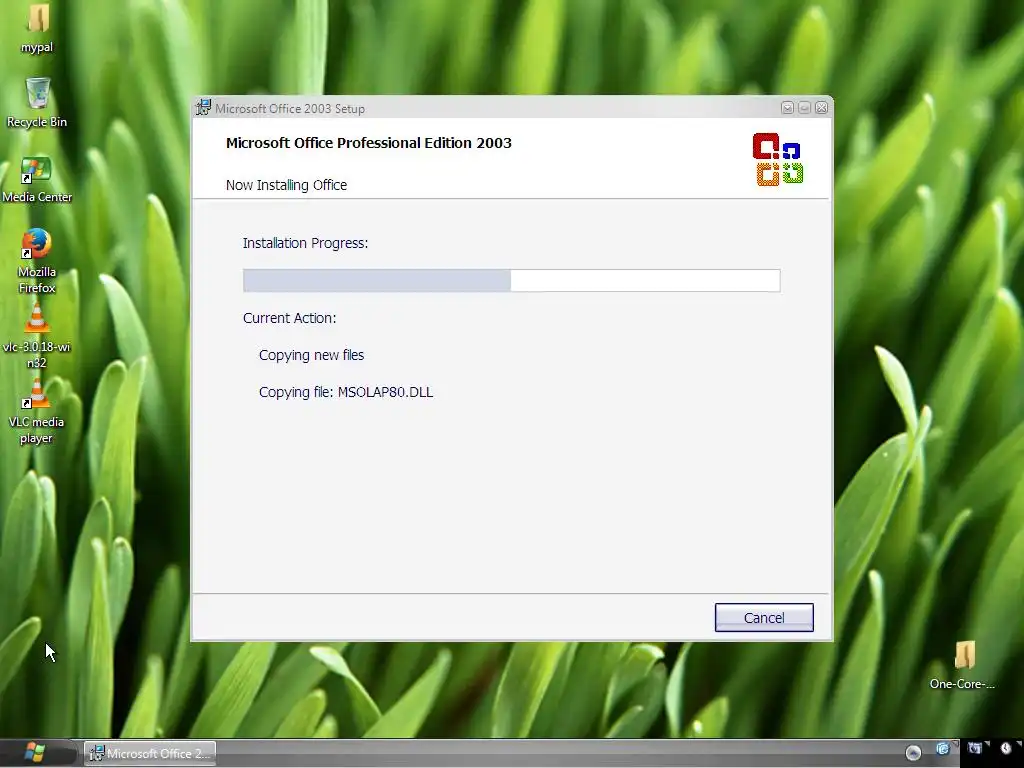Select the vlc-3.0.18-win32 installer icon
This screenshot has height=768, width=1024.
click(37, 337)
